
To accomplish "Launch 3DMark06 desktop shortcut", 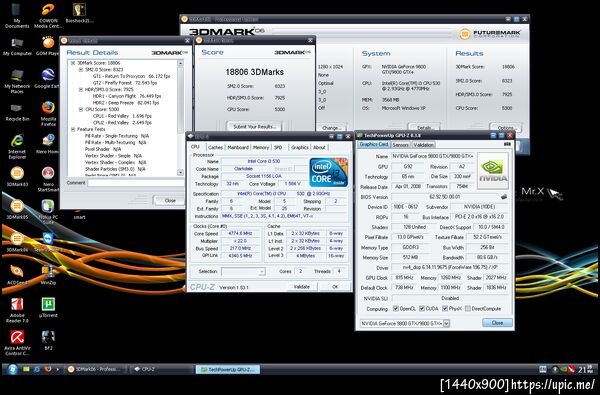I will coord(17,243).
